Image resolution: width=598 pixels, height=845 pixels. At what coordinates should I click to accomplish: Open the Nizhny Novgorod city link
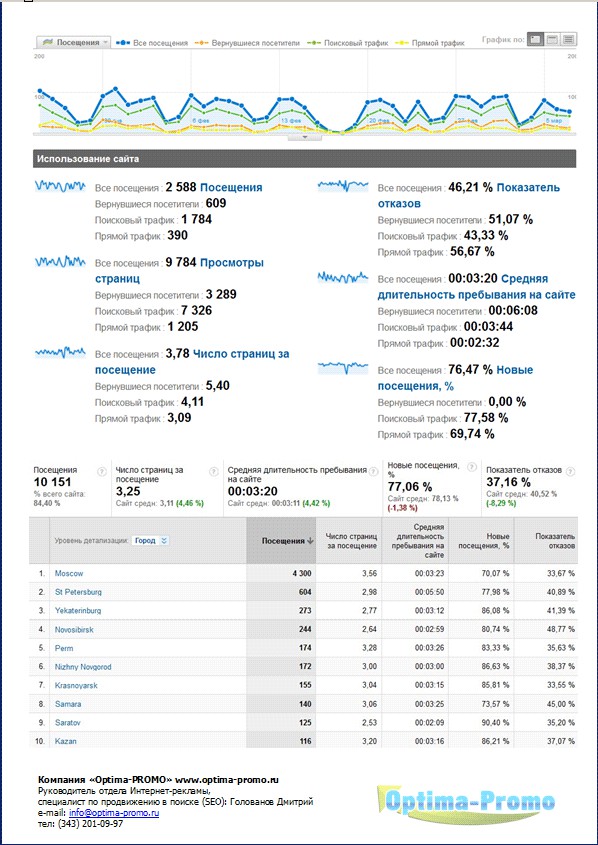click(83, 667)
